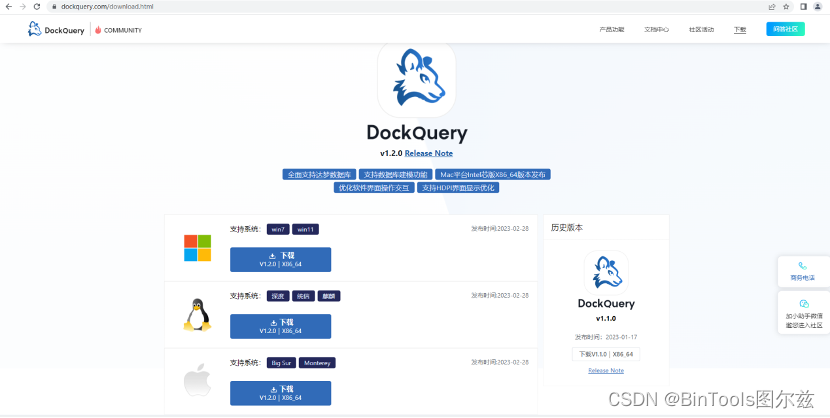Click the phone consultation floating card
Screen dimensions: 830x418
click(803, 271)
